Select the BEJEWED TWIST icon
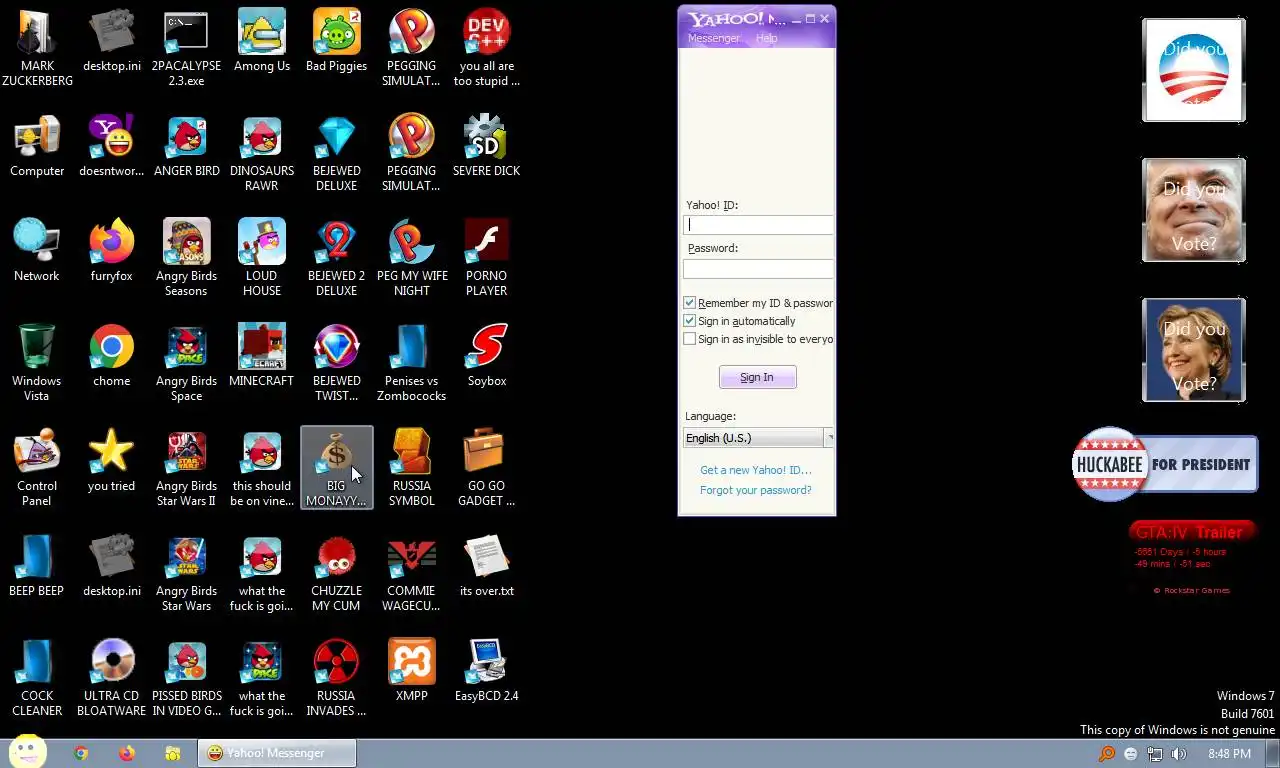The width and height of the screenshot is (1280, 768). [336, 363]
